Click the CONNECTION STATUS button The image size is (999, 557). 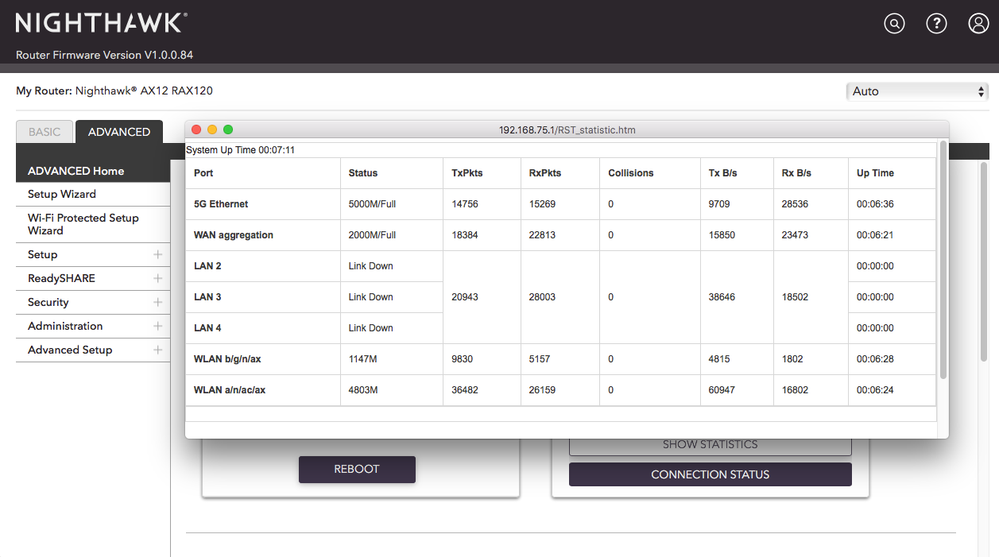710,475
